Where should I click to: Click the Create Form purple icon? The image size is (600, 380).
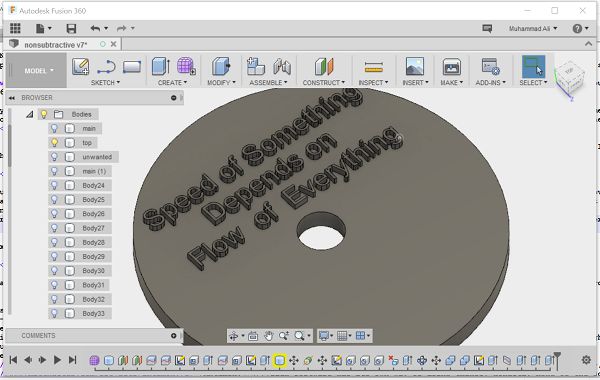click(186, 66)
